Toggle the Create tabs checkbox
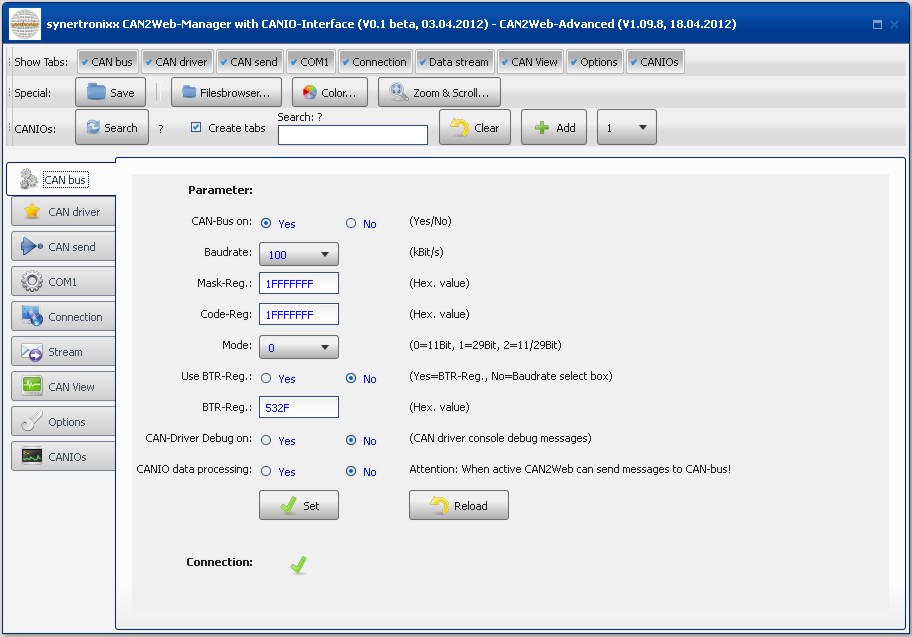 196,127
